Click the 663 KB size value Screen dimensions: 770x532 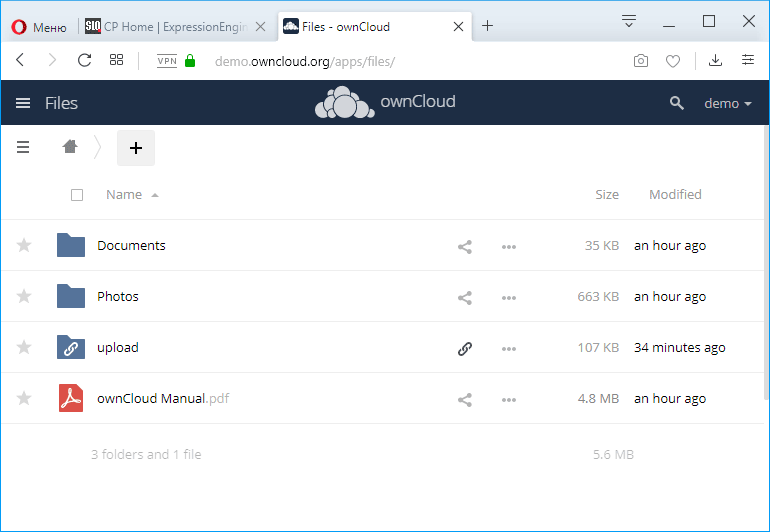[x=598, y=296]
